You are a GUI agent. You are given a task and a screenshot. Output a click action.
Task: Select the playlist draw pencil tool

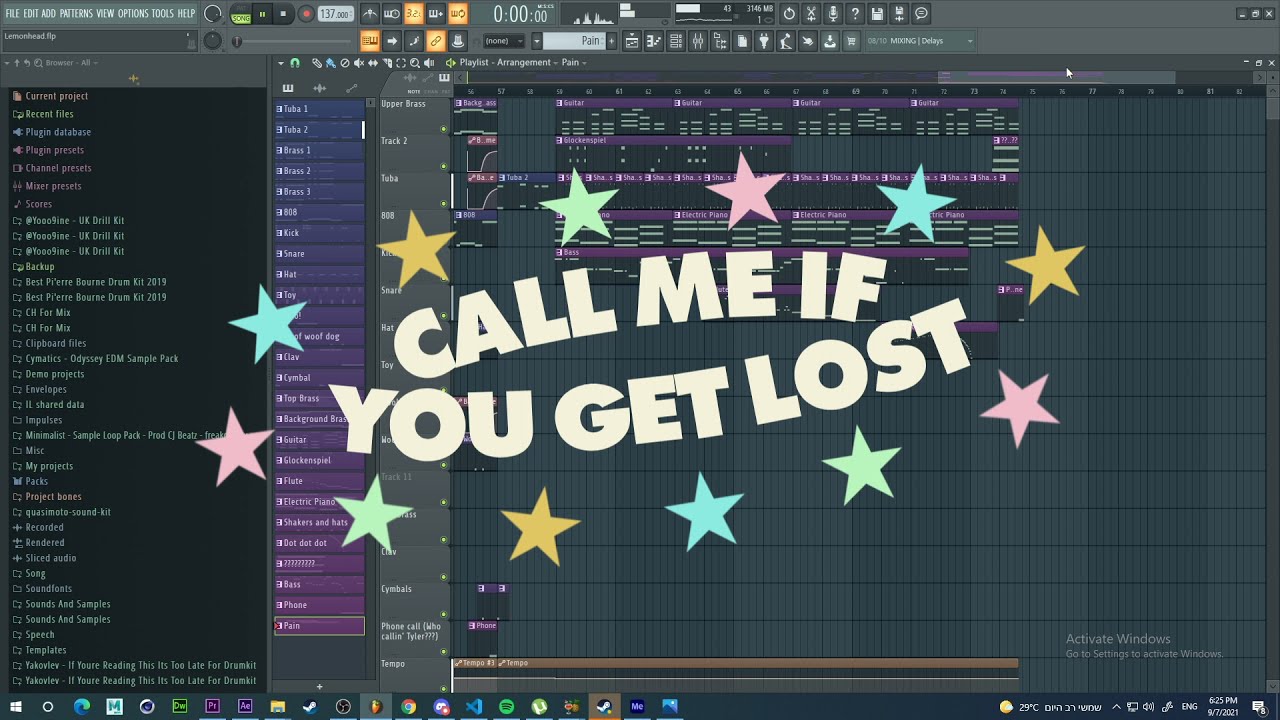[316, 63]
